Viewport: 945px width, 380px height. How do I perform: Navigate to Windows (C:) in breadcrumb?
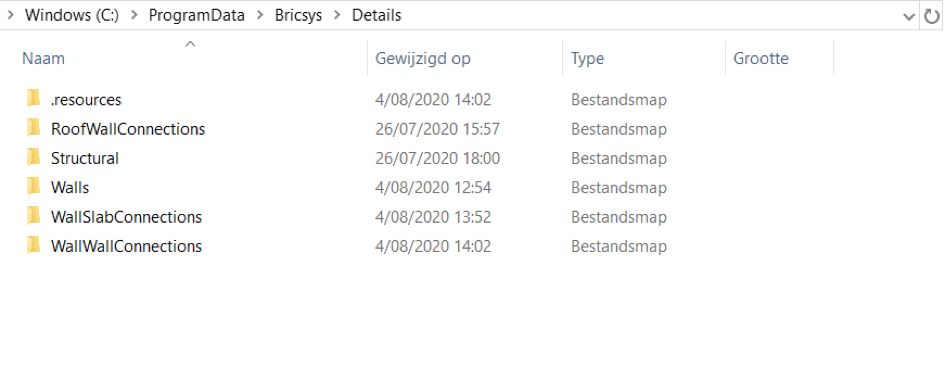click(x=72, y=16)
